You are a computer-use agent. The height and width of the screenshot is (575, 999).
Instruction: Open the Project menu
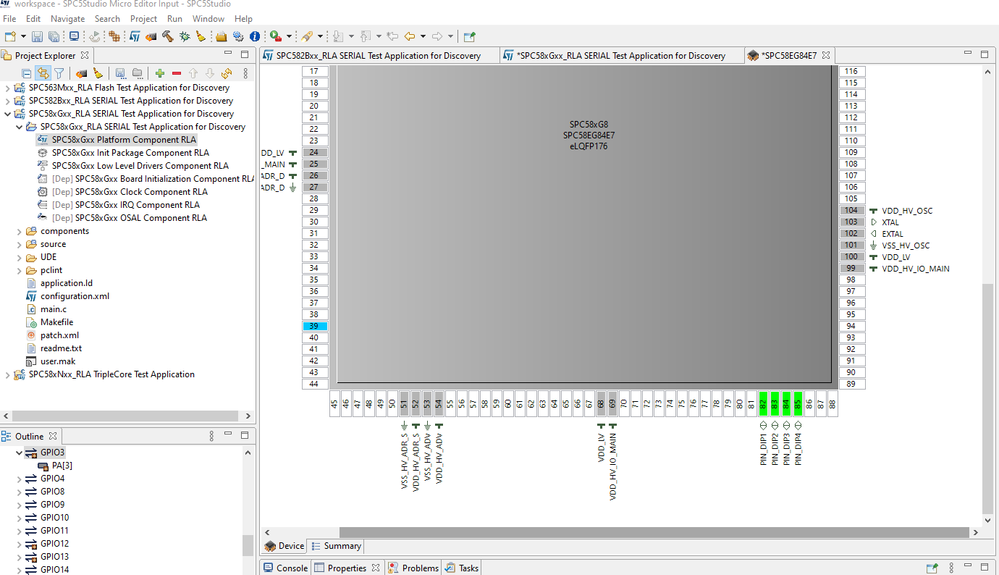tap(143, 18)
